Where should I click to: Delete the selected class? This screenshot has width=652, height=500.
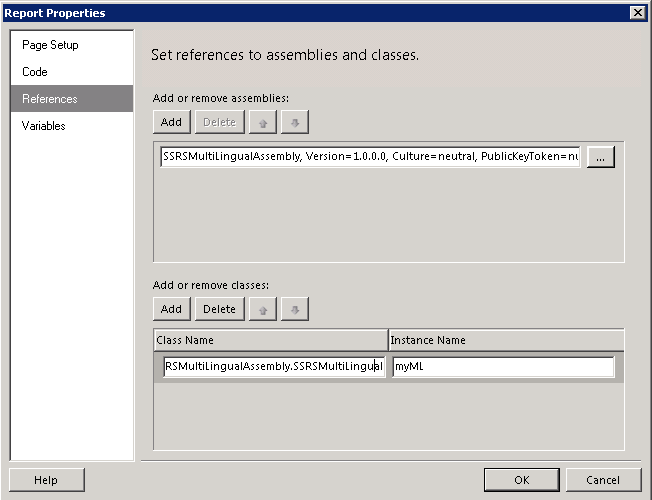220,309
